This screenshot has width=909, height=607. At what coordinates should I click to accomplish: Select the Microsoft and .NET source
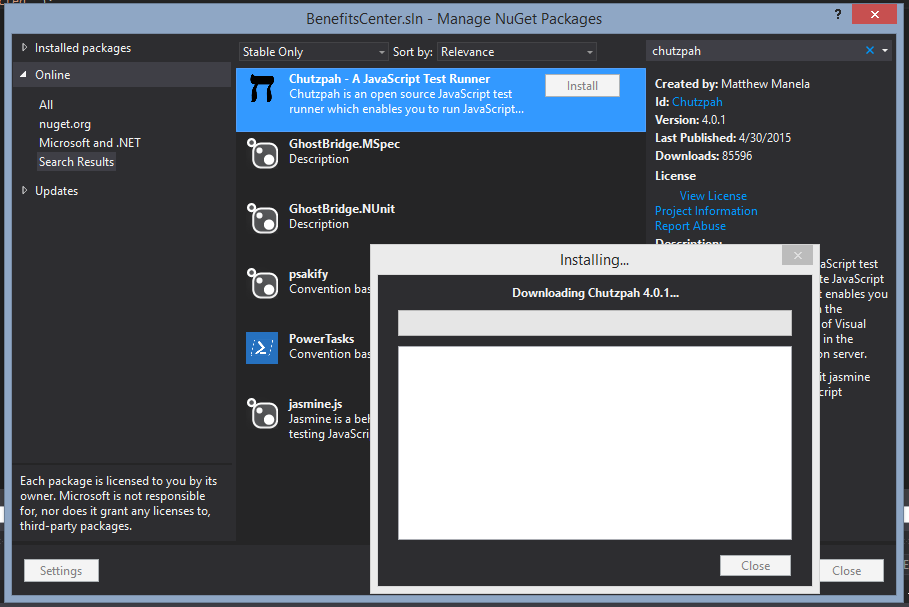(90, 143)
